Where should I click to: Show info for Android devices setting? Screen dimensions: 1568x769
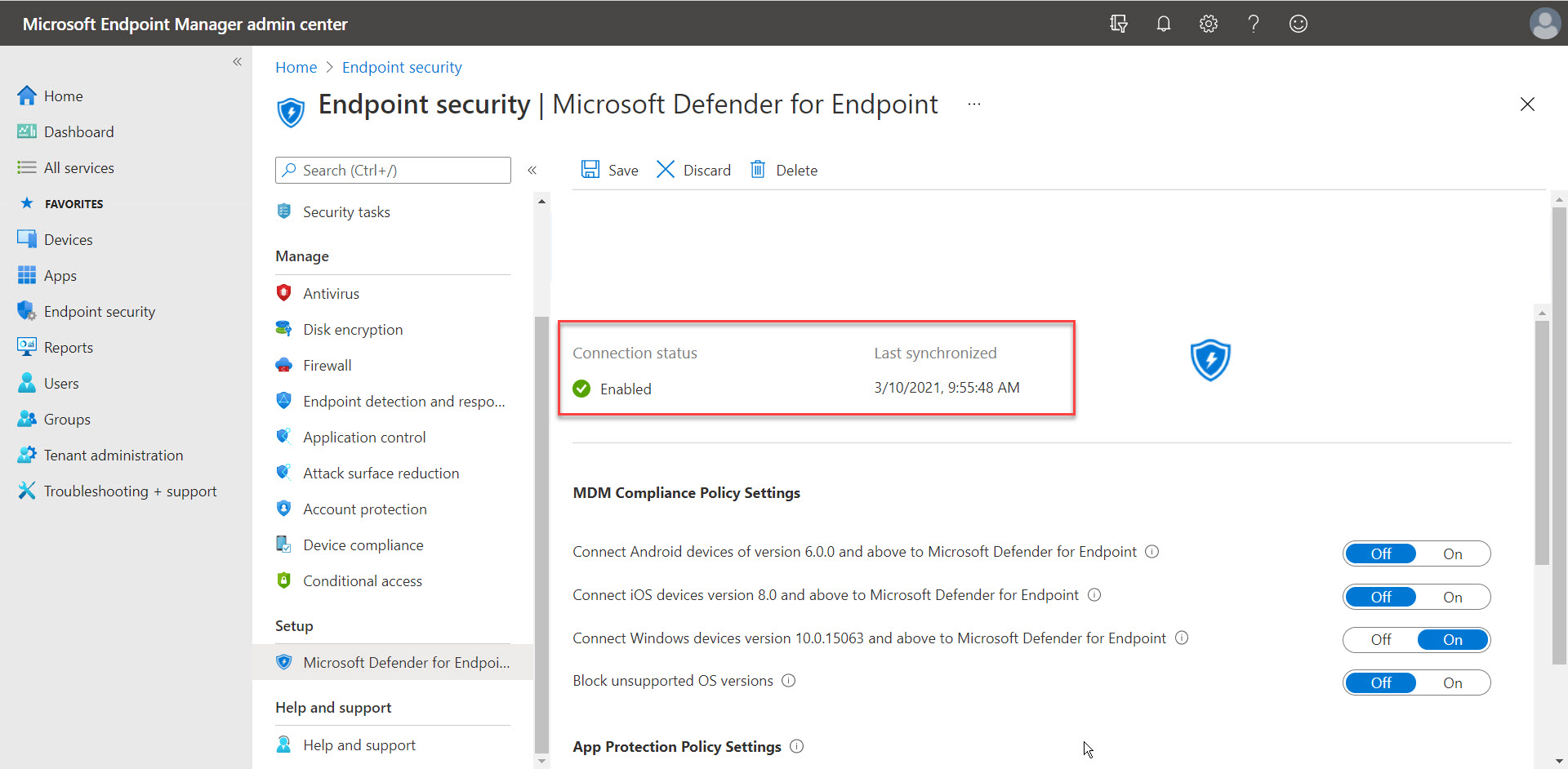tap(1151, 552)
